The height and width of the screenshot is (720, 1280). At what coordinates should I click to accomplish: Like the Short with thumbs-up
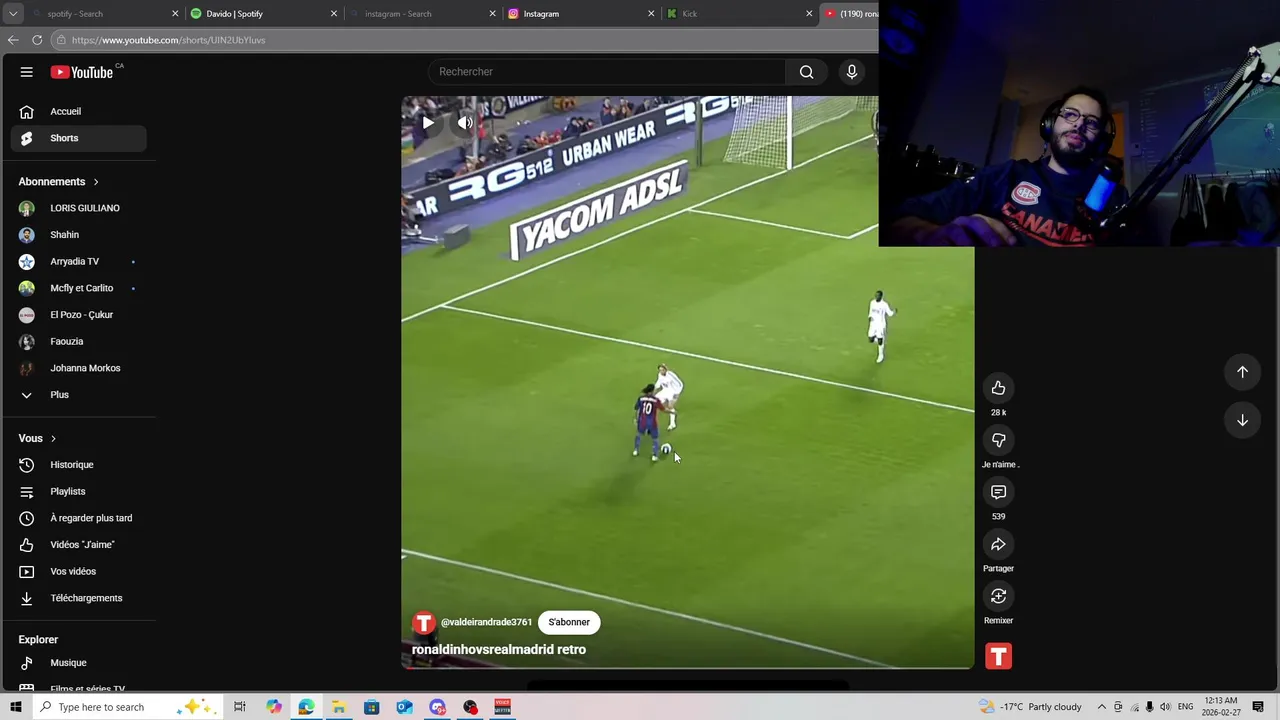pyautogui.click(x=998, y=388)
